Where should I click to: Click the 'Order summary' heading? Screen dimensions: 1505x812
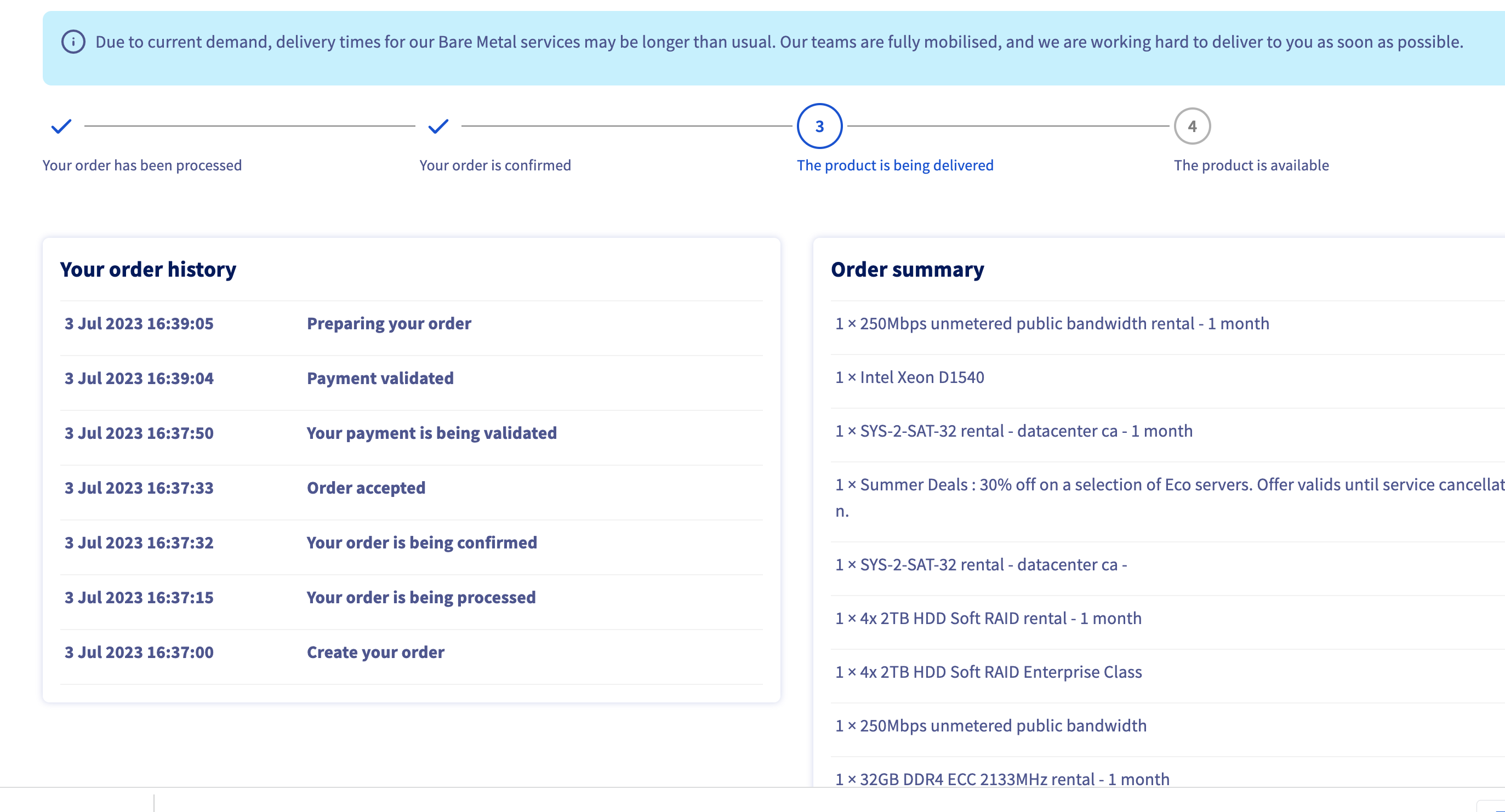[x=907, y=270]
